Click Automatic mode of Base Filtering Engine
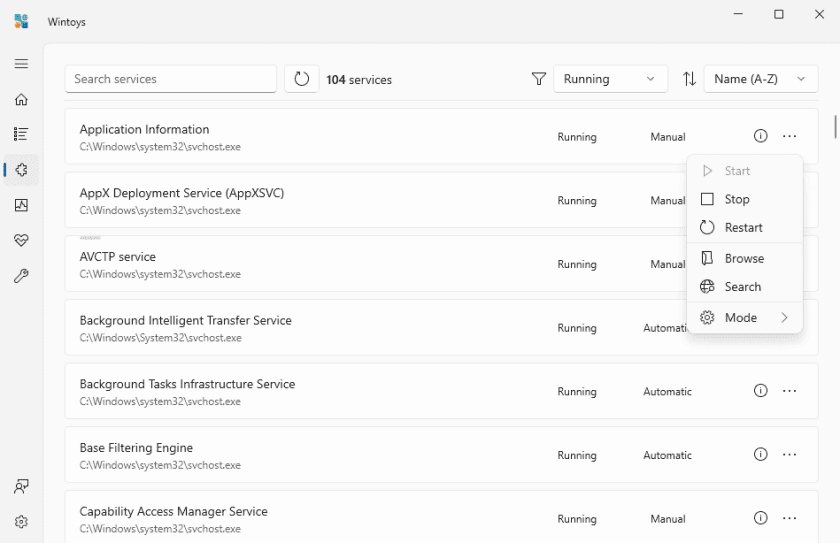Viewport: 840px width, 543px height. (x=668, y=455)
